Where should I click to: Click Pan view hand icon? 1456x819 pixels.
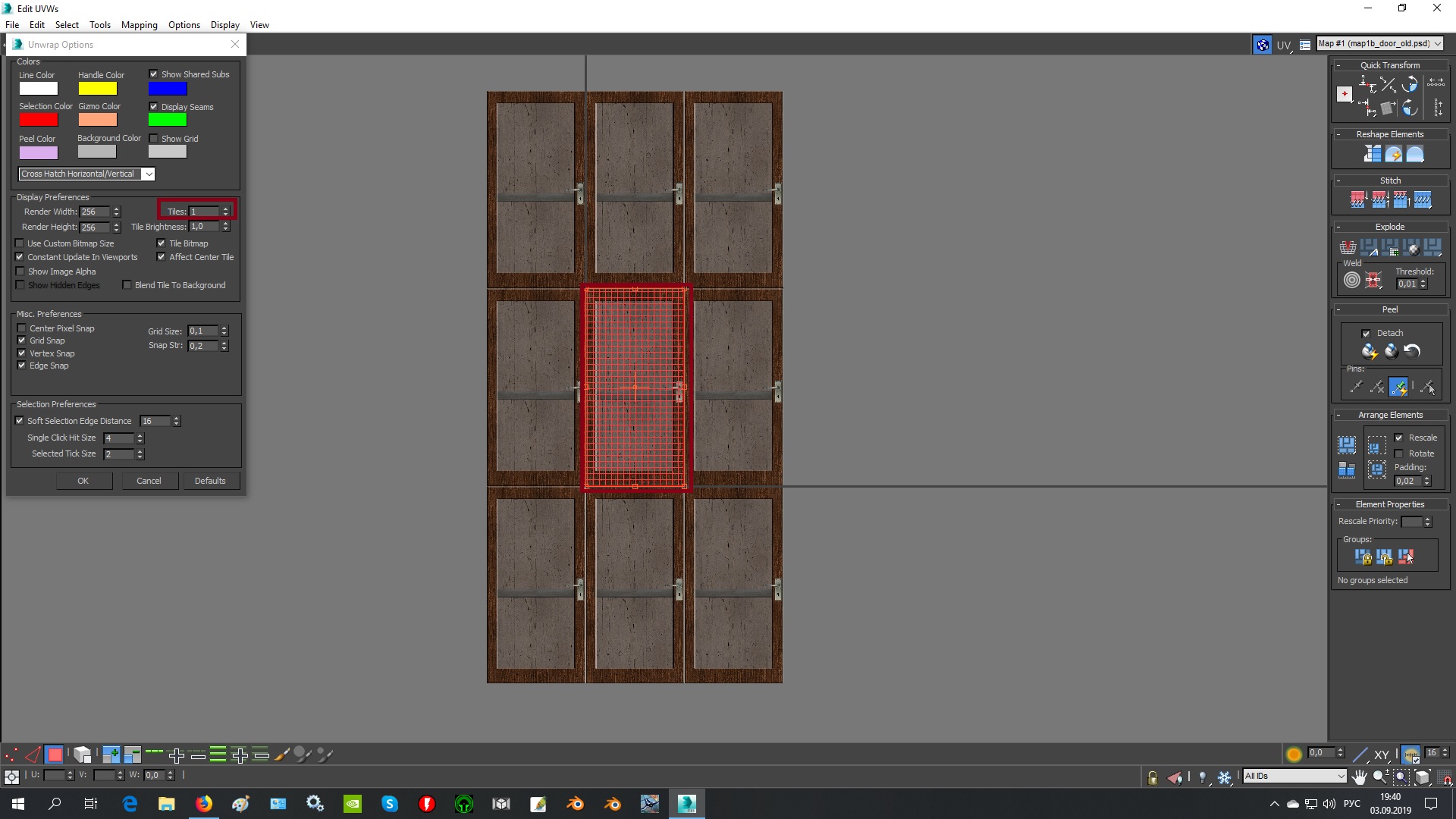click(1359, 777)
